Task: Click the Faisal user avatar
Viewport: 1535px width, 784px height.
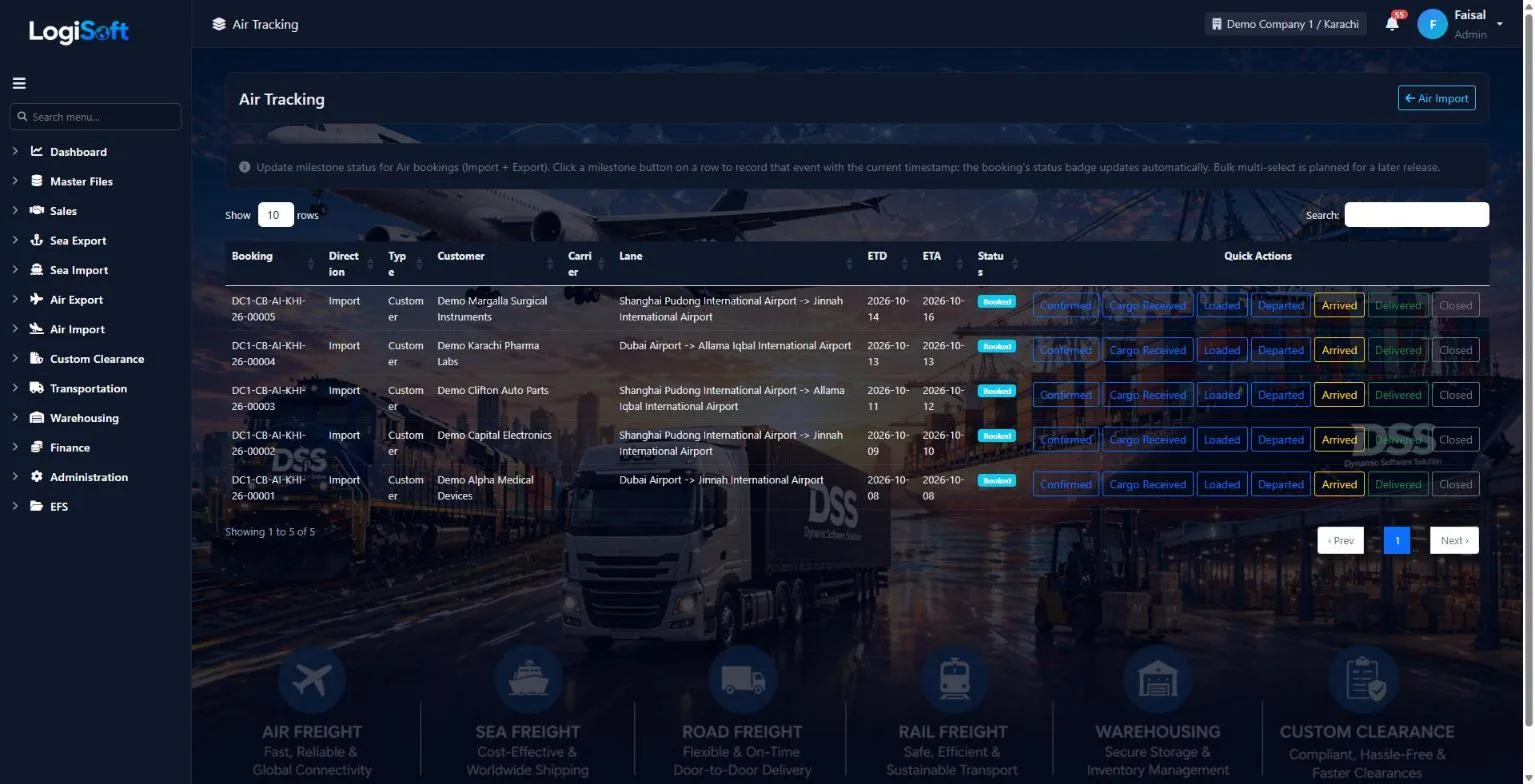Action: (1432, 24)
